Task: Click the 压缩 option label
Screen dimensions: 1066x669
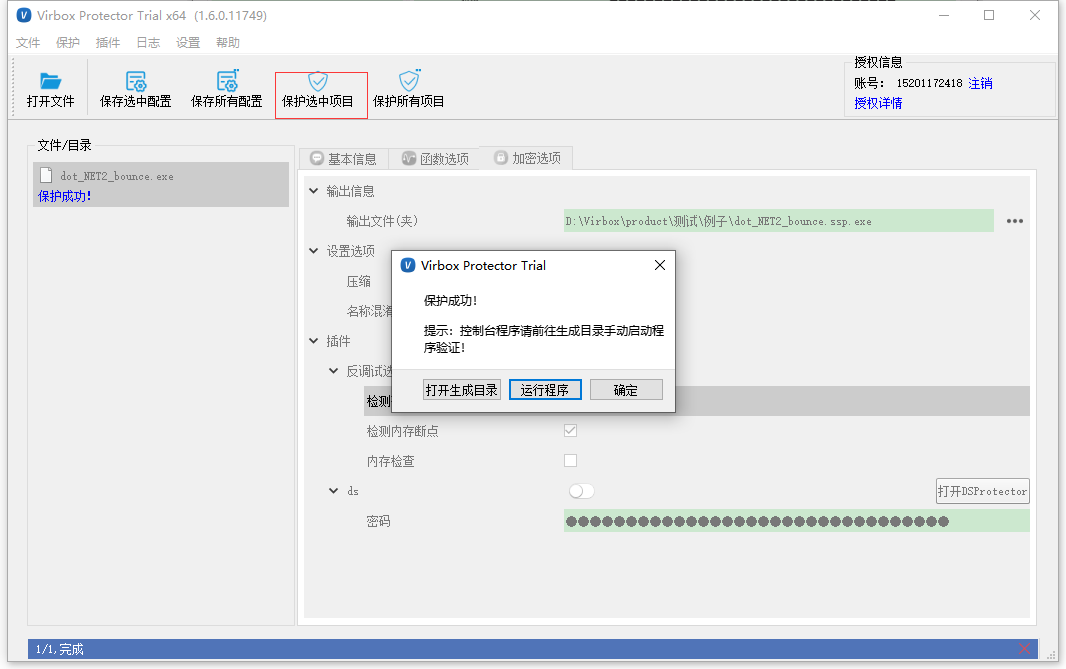Action: pos(359,281)
